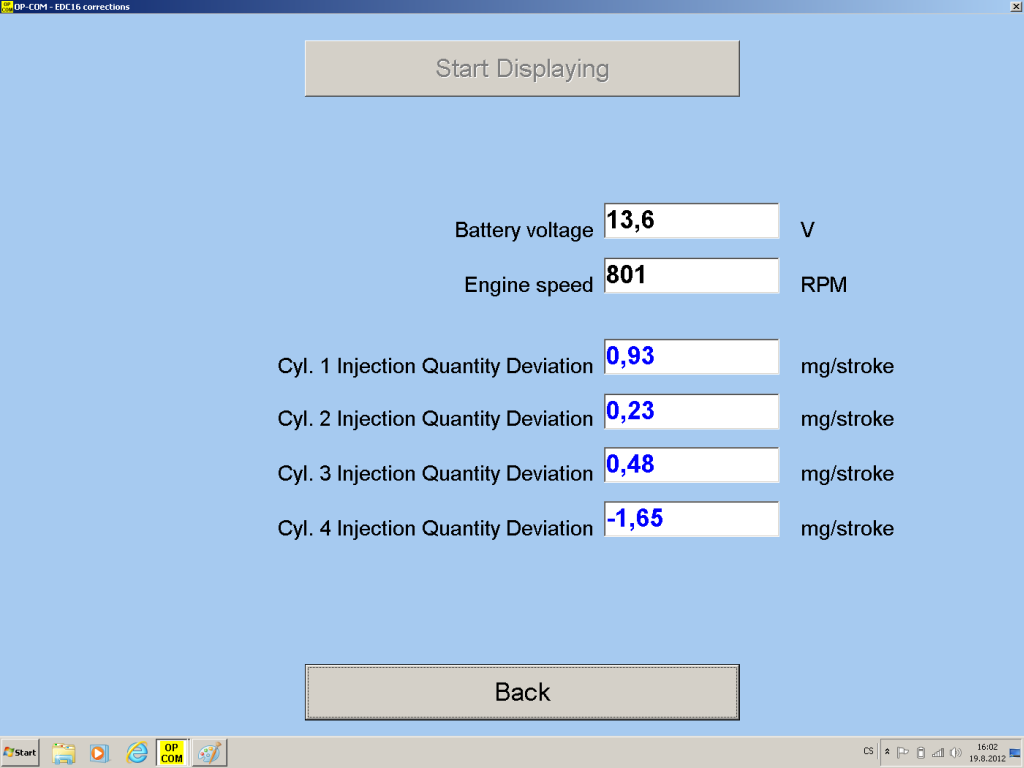Click the Battery voltage value field

click(x=691, y=221)
